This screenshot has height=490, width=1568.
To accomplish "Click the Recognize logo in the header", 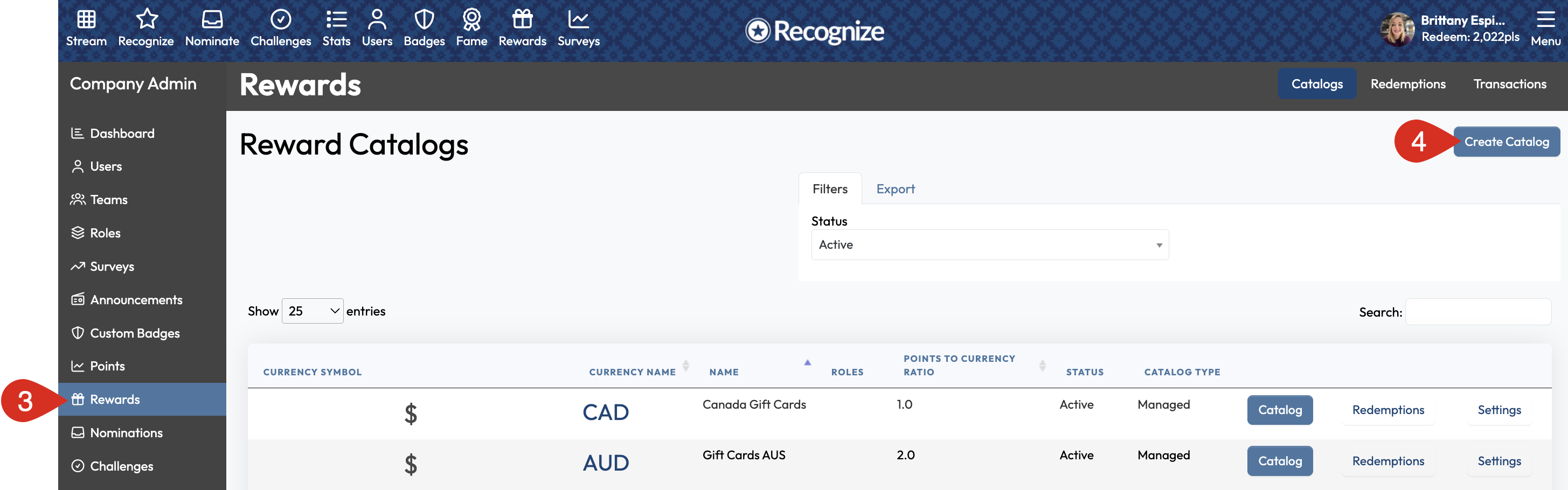I will (x=814, y=31).
